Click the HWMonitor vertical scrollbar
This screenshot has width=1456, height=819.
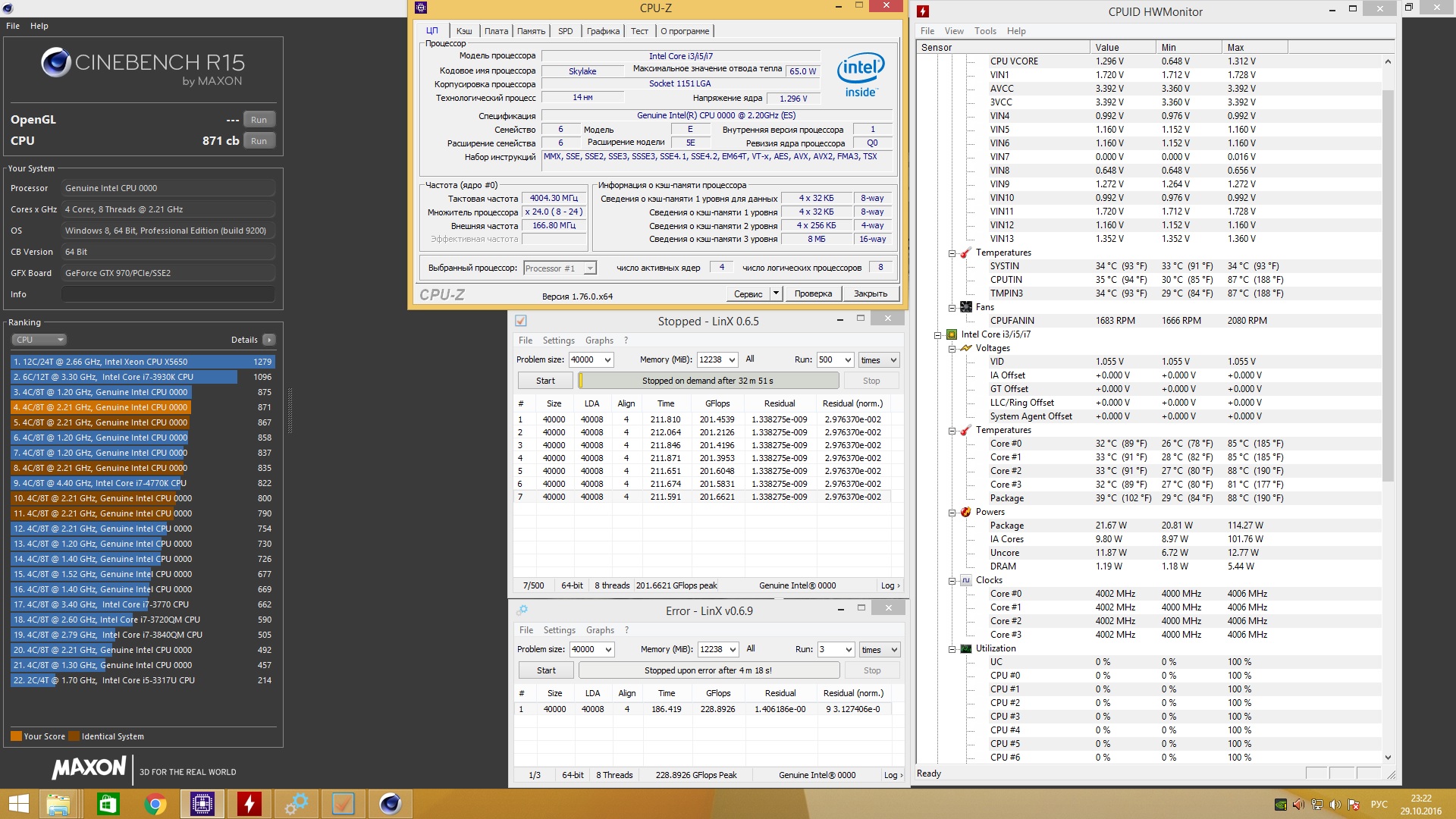tap(1388, 284)
